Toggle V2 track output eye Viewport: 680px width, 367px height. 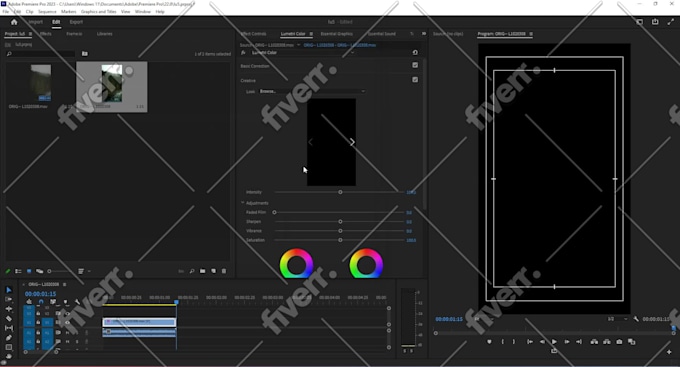tap(67, 313)
